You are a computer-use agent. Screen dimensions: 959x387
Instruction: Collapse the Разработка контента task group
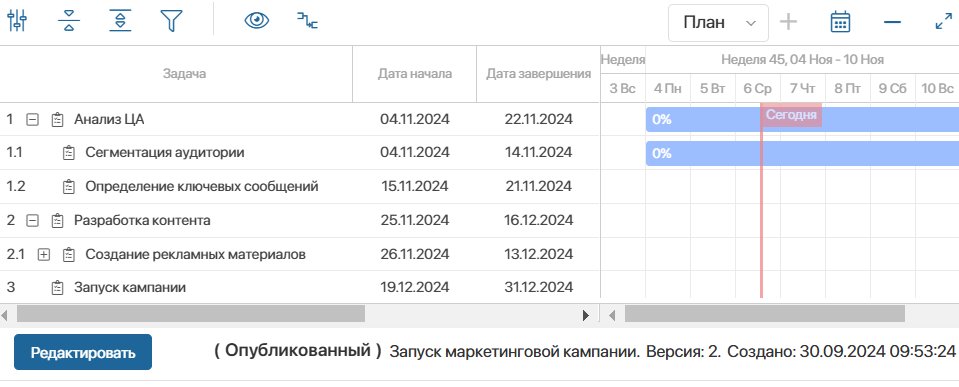33,221
